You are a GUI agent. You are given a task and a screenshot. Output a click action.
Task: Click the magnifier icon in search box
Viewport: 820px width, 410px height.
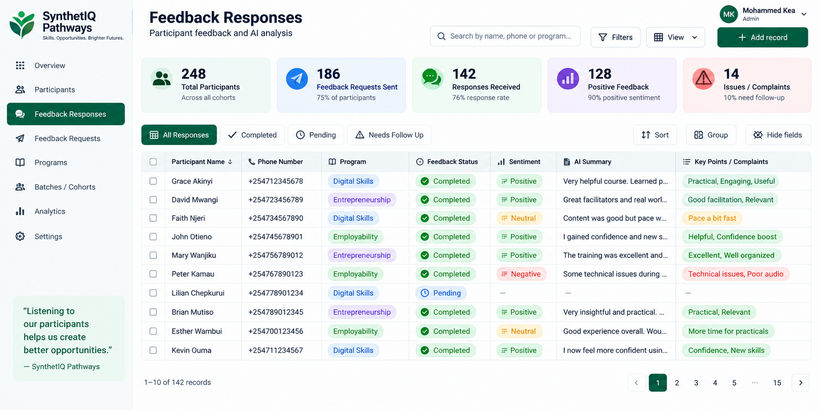pos(441,37)
